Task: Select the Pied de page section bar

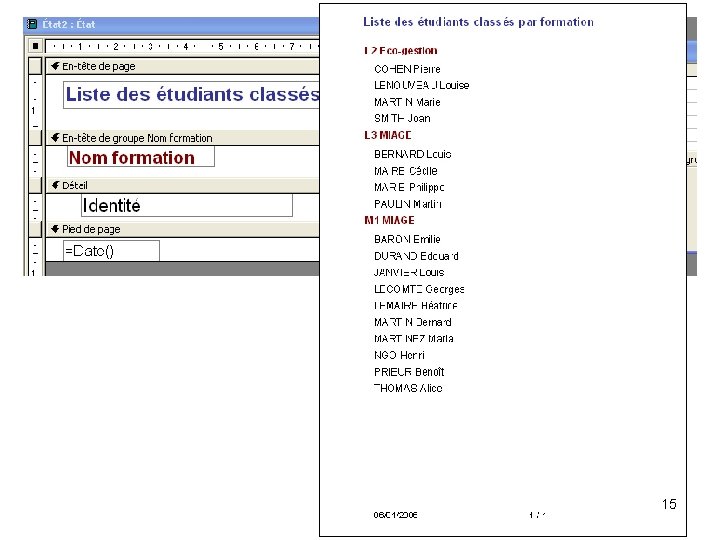Action: [x=182, y=229]
